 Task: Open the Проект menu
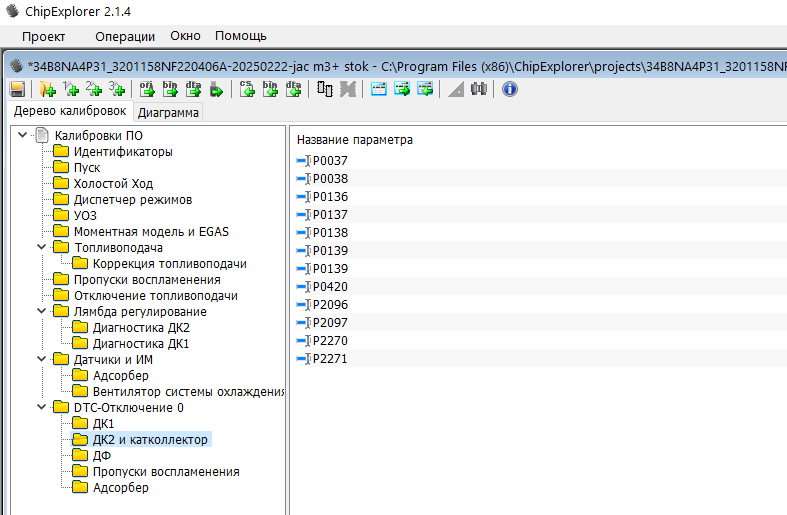pyautogui.click(x=43, y=36)
